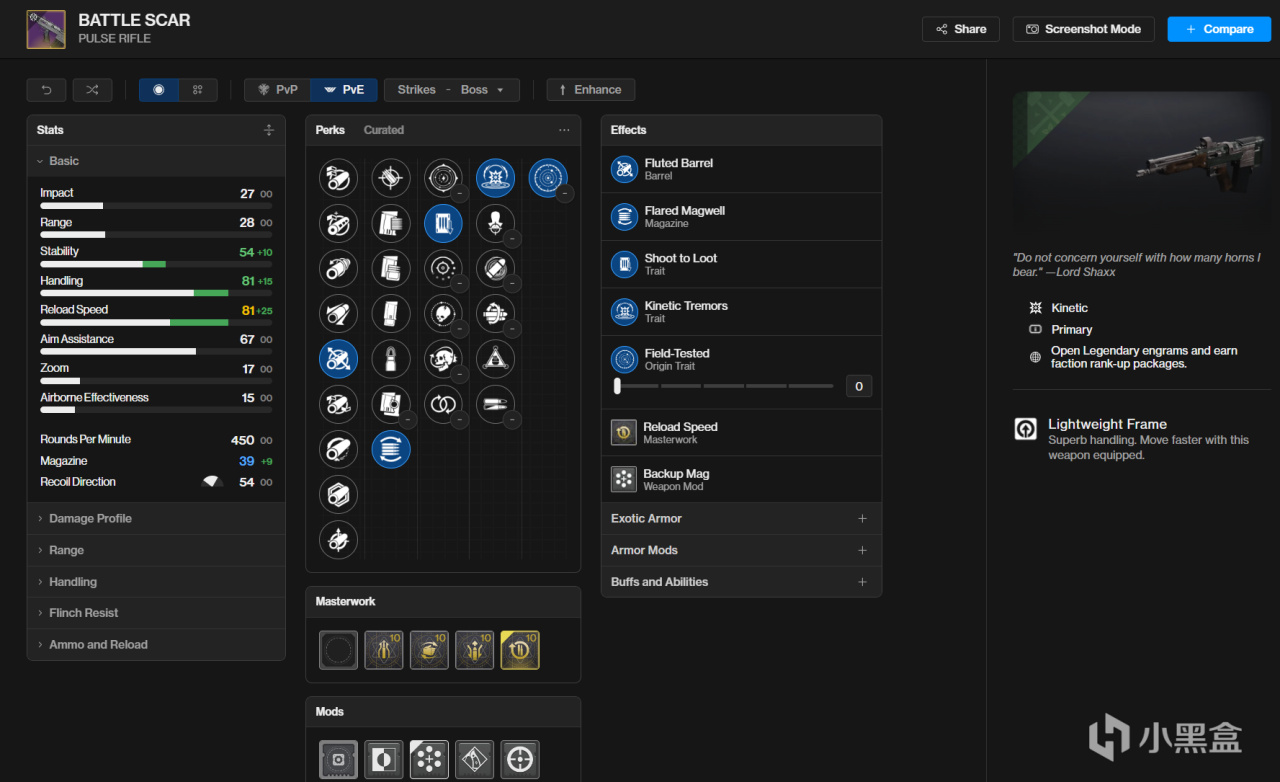Screen dimensions: 1280x782
Task: Select the triangle-shaped trait perk icon
Action: (x=495, y=358)
